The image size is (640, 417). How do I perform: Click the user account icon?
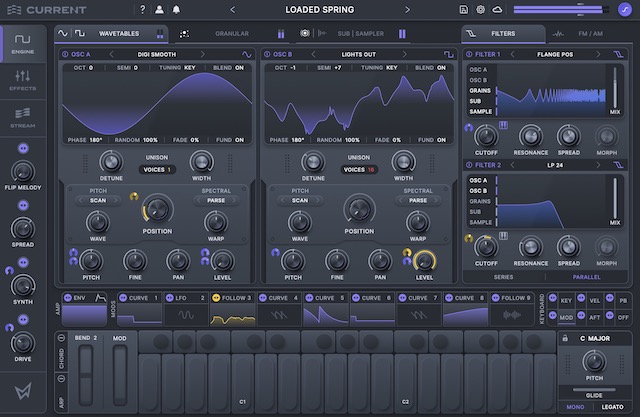click(x=159, y=9)
